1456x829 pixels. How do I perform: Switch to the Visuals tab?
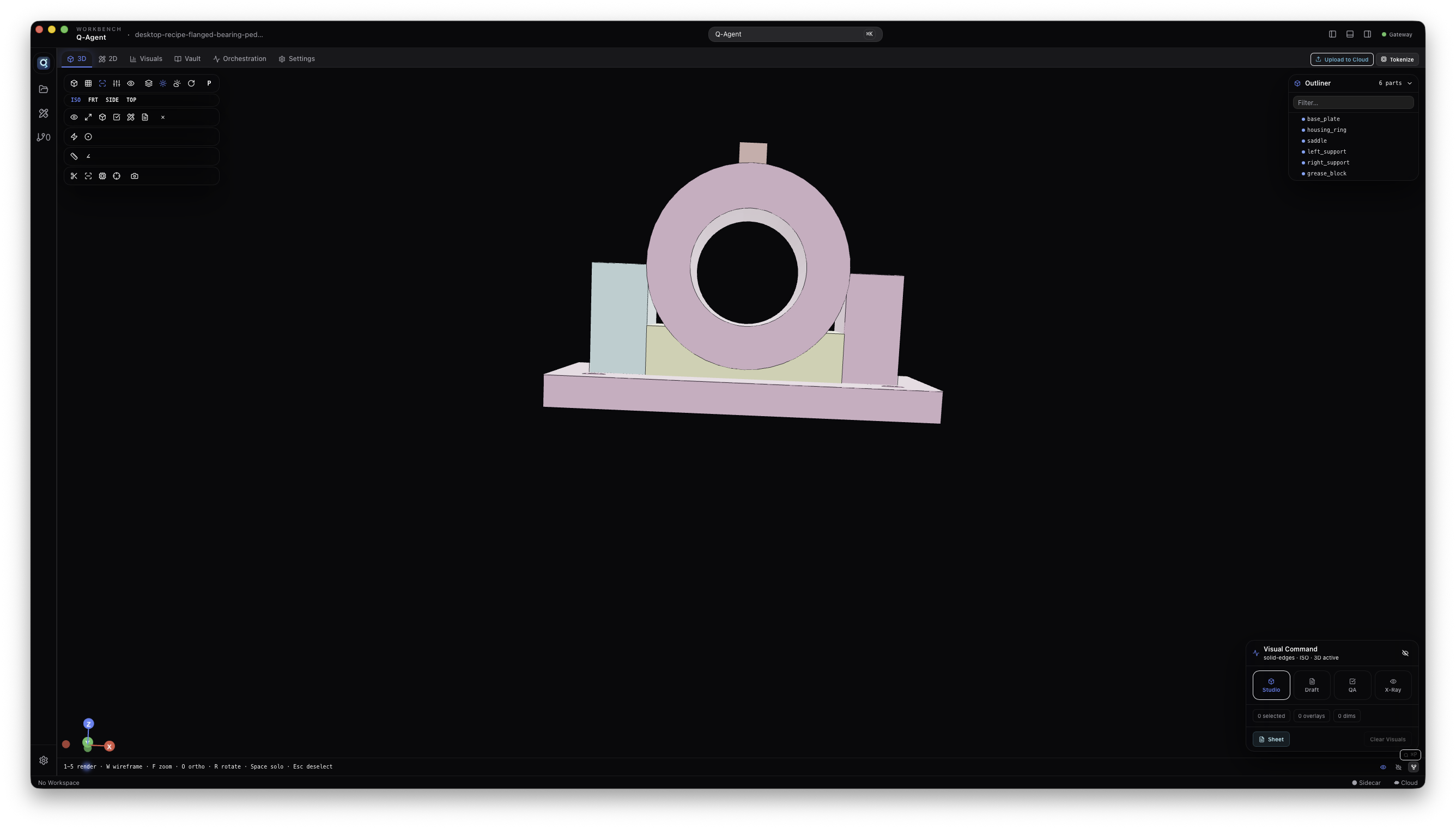147,59
